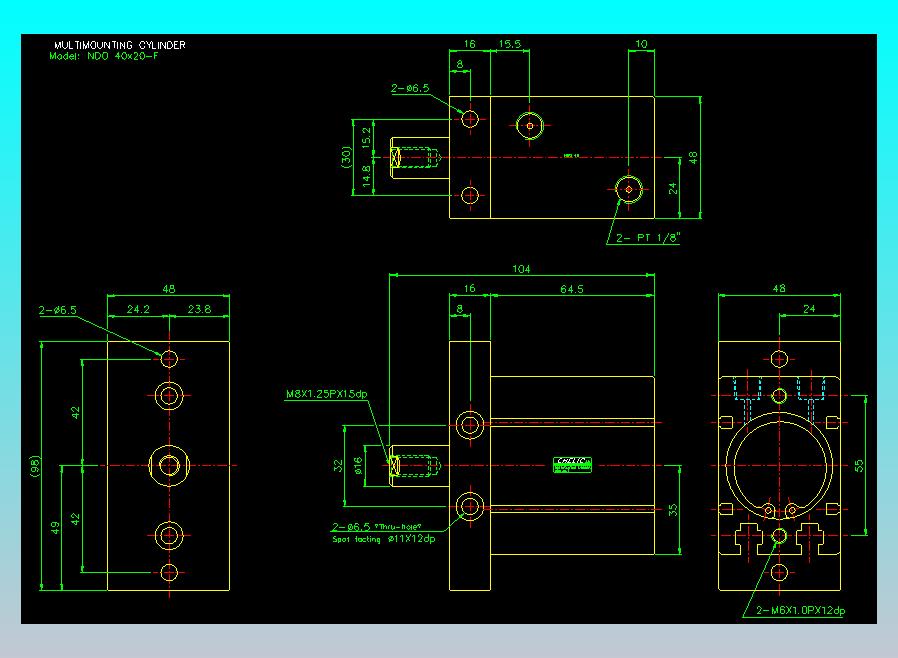Image resolution: width=898 pixels, height=658 pixels.
Task: Select the '2- PT 1/8"' port callout
Action: (x=648, y=238)
